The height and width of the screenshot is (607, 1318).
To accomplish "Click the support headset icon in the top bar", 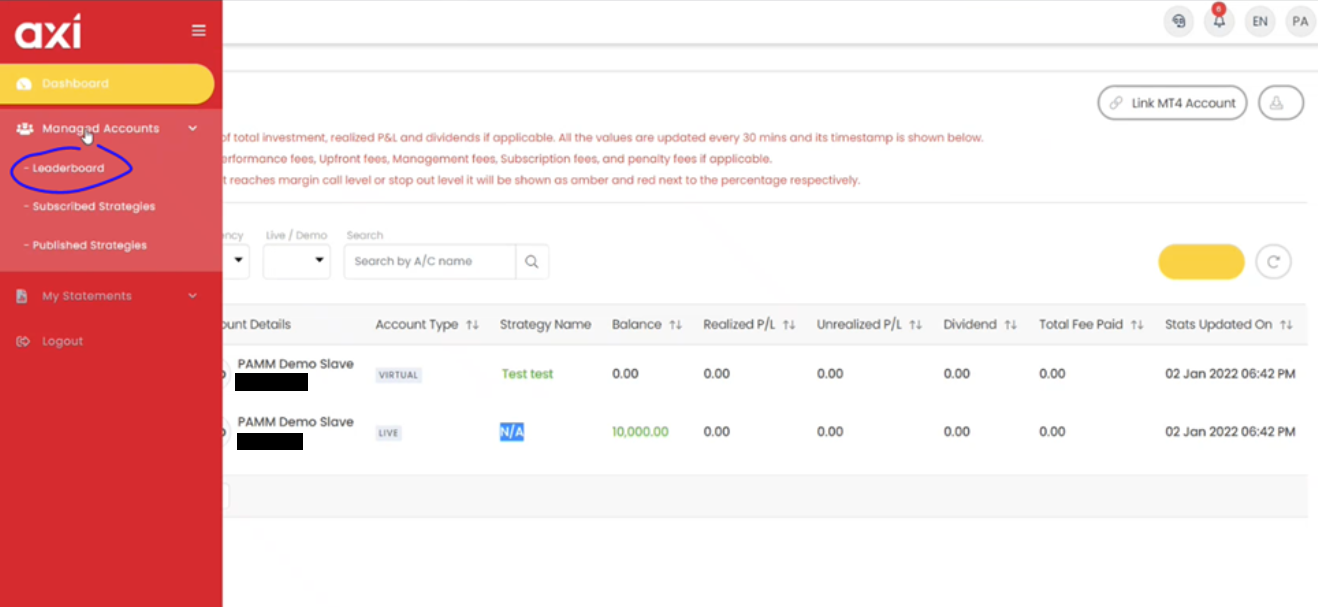I will click(1178, 21).
